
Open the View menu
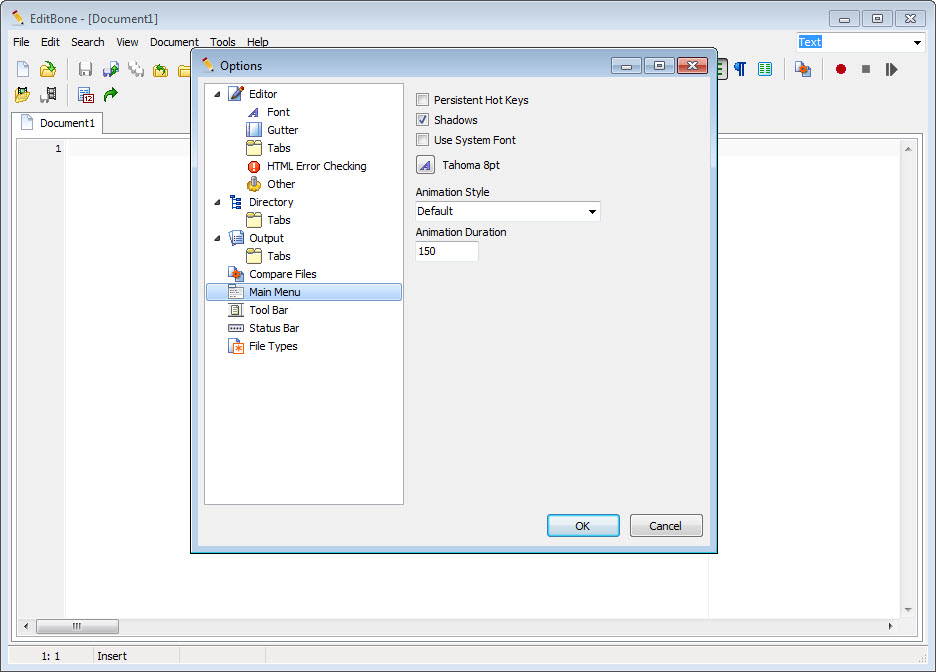tap(127, 42)
